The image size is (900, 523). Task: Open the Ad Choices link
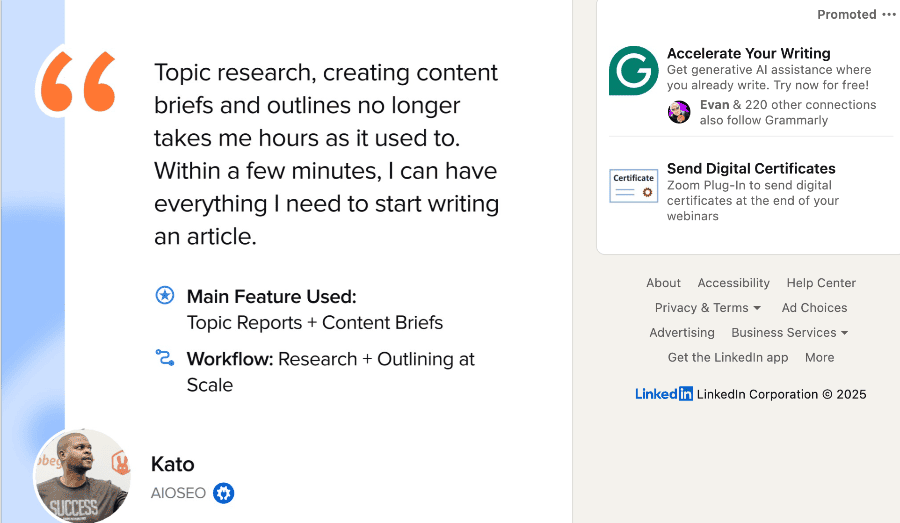(814, 308)
